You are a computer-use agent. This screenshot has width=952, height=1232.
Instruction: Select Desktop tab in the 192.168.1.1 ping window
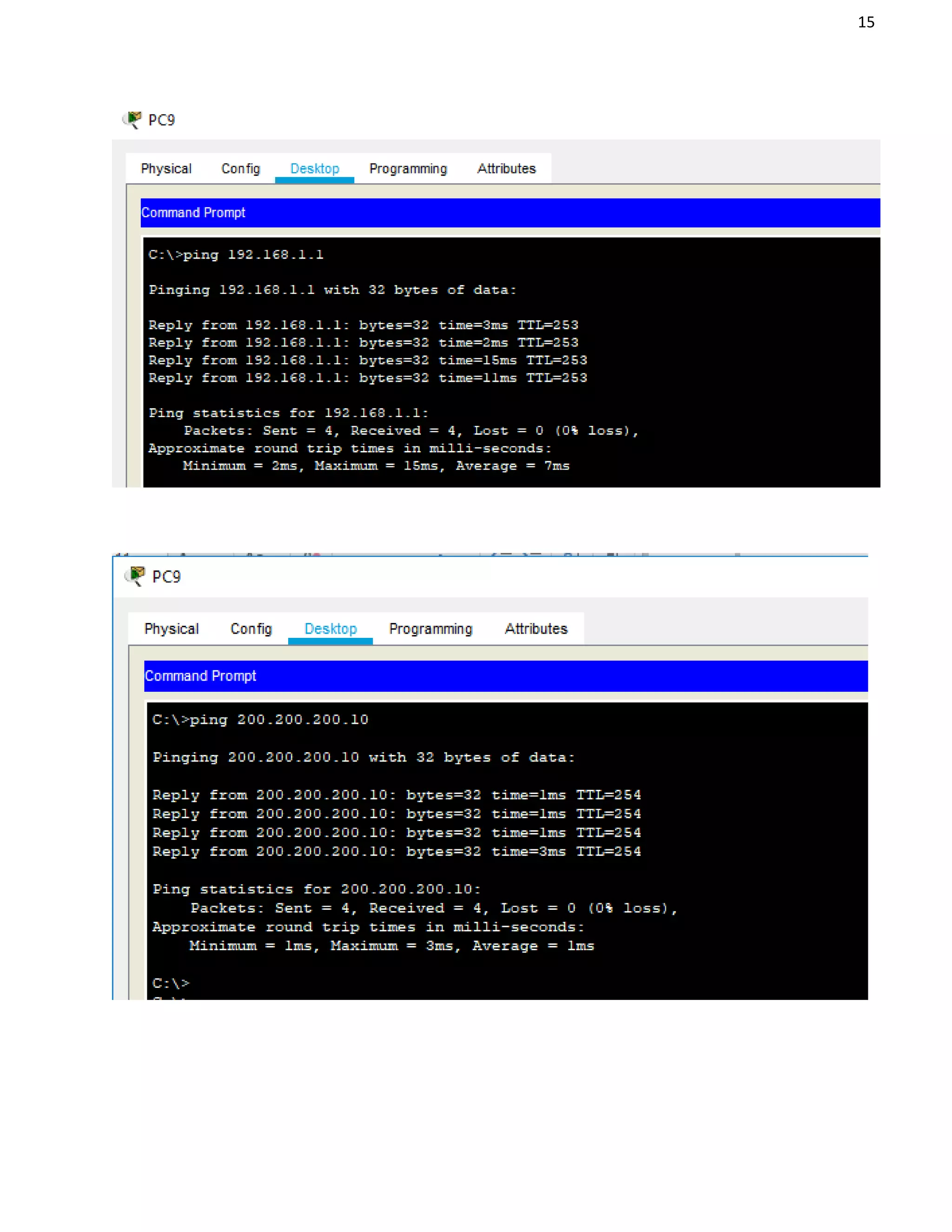pyautogui.click(x=315, y=169)
